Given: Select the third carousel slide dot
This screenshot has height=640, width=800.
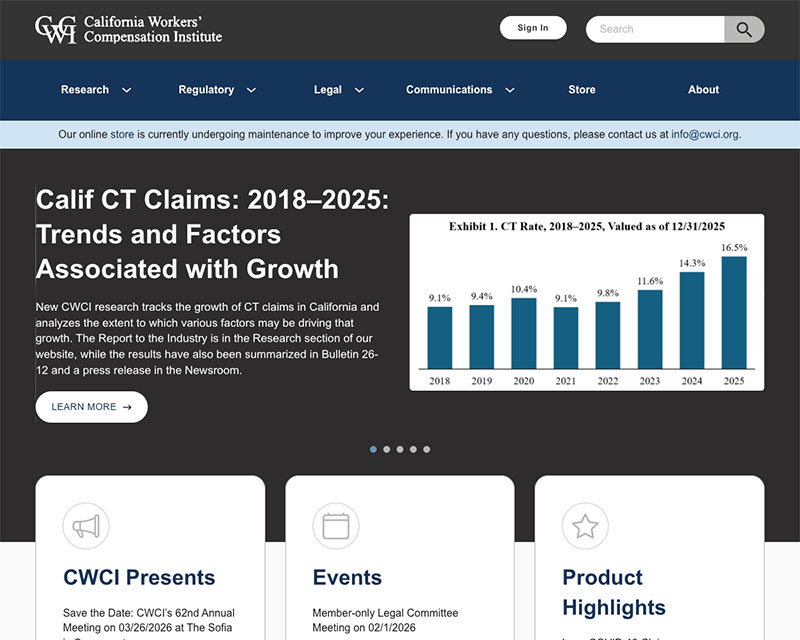Looking at the screenshot, I should [x=400, y=449].
